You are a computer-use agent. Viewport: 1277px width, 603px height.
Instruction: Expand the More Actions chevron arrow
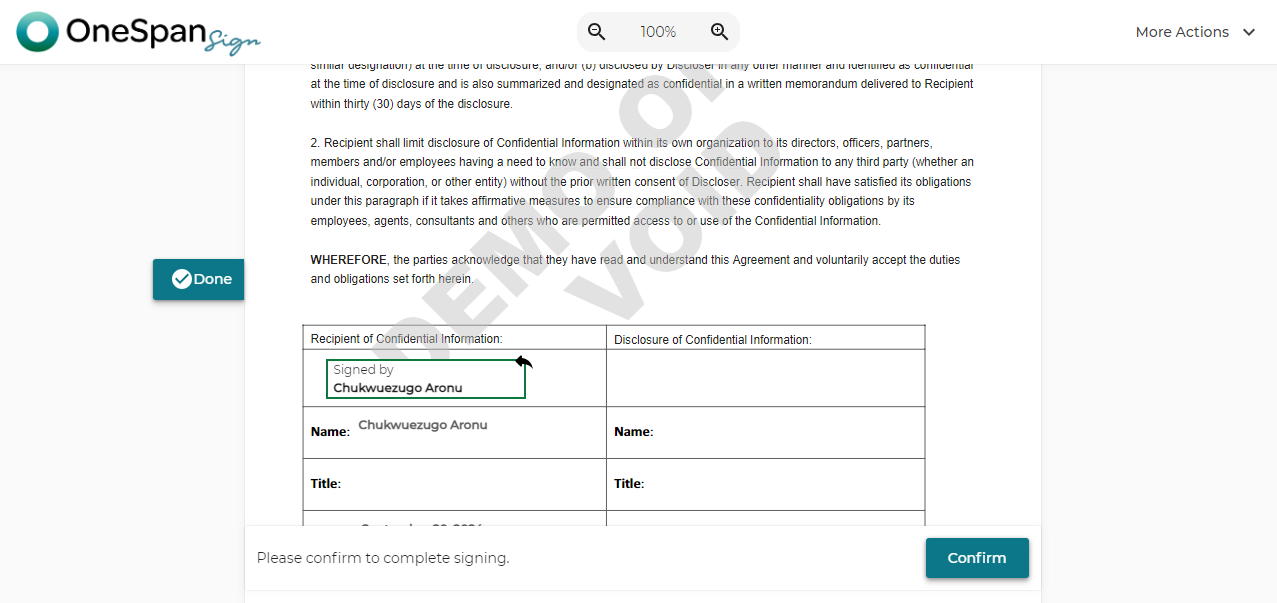pos(1249,32)
